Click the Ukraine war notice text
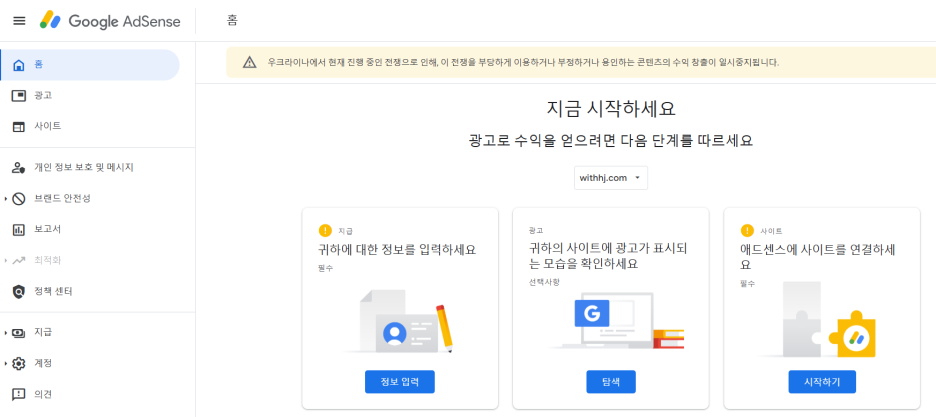 point(524,62)
